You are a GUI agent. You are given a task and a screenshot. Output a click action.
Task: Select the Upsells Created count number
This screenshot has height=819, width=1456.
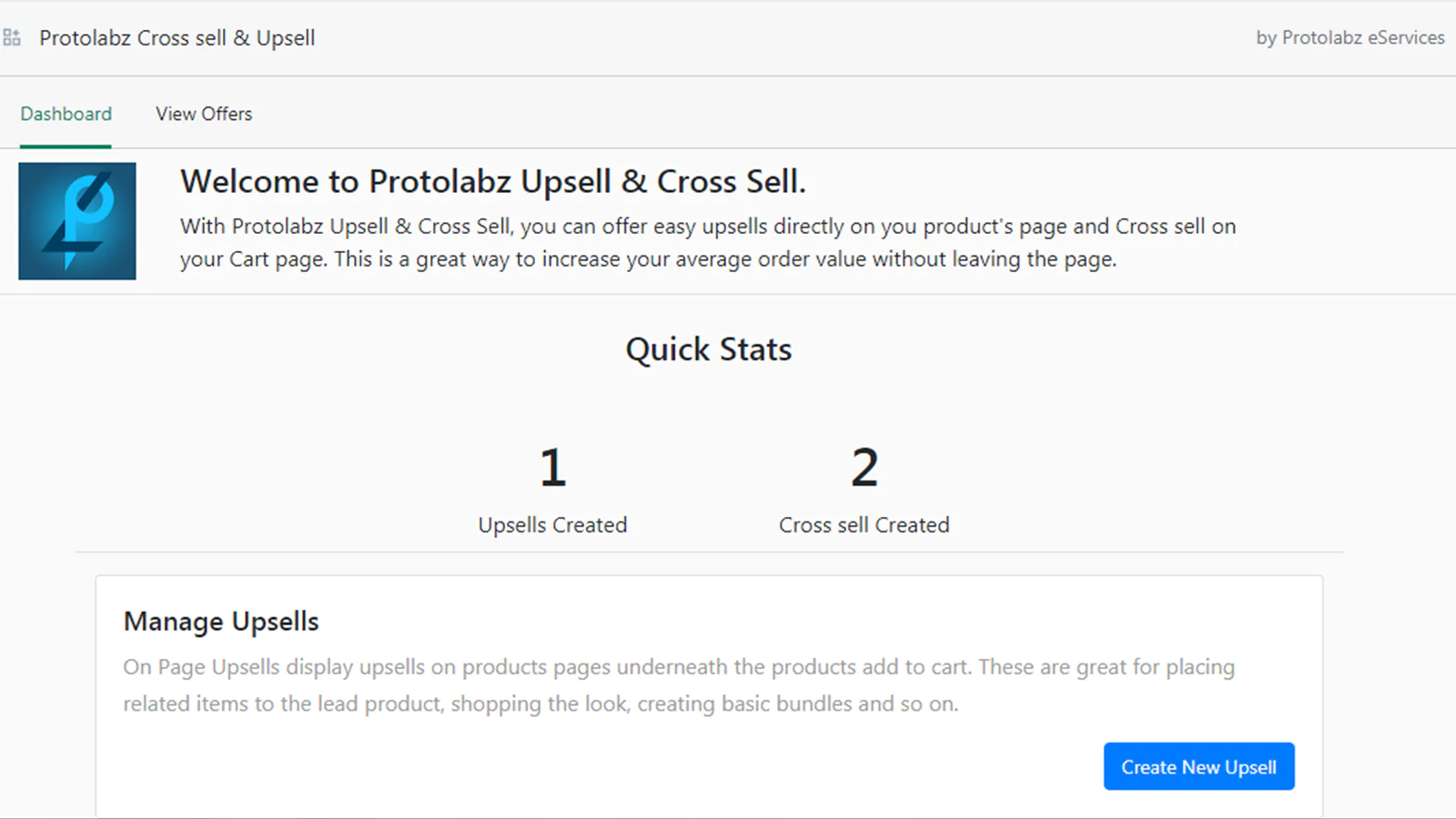(x=552, y=468)
